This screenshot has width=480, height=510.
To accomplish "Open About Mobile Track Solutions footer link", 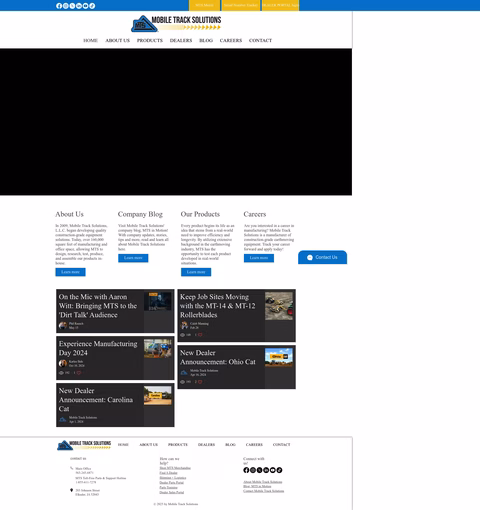I will point(263,482).
